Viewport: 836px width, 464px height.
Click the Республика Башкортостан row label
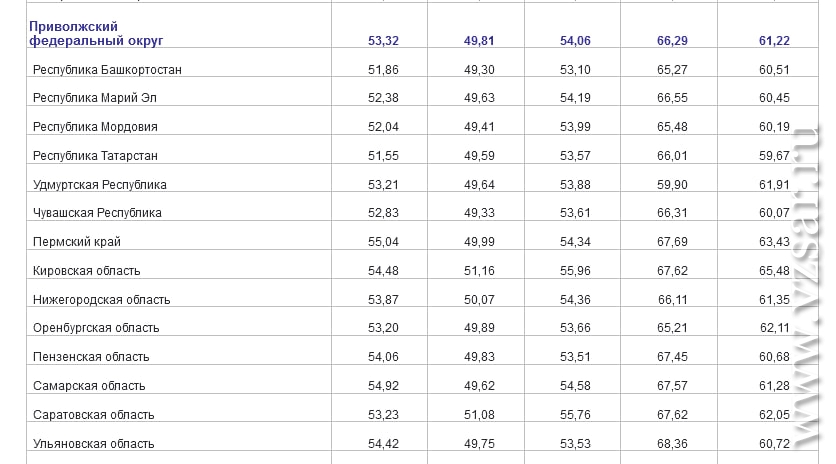[x=107, y=70]
